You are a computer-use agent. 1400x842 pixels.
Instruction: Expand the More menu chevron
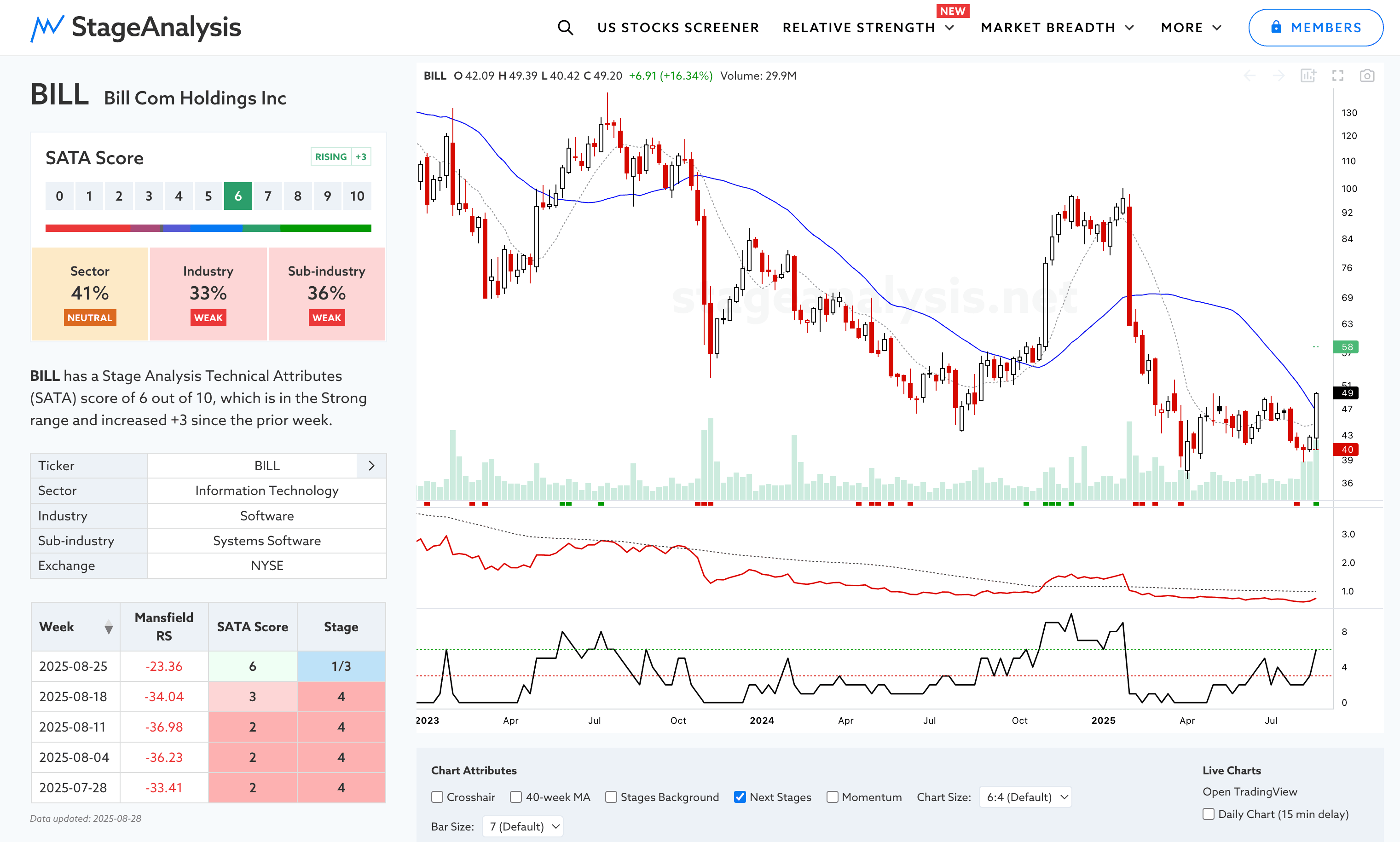click(x=1217, y=28)
